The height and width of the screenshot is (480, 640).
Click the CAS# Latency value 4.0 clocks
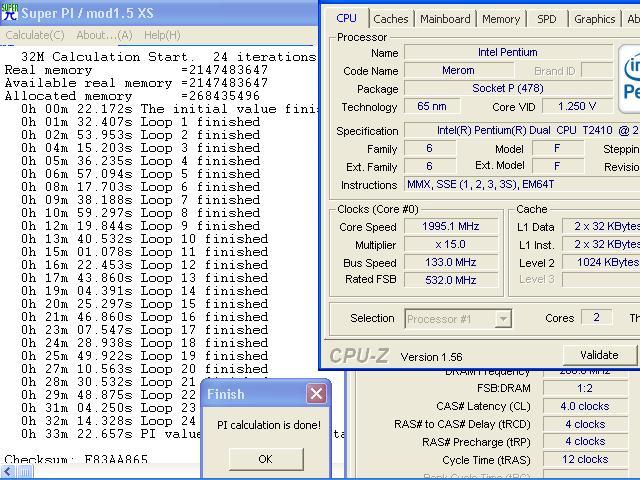click(x=585, y=406)
